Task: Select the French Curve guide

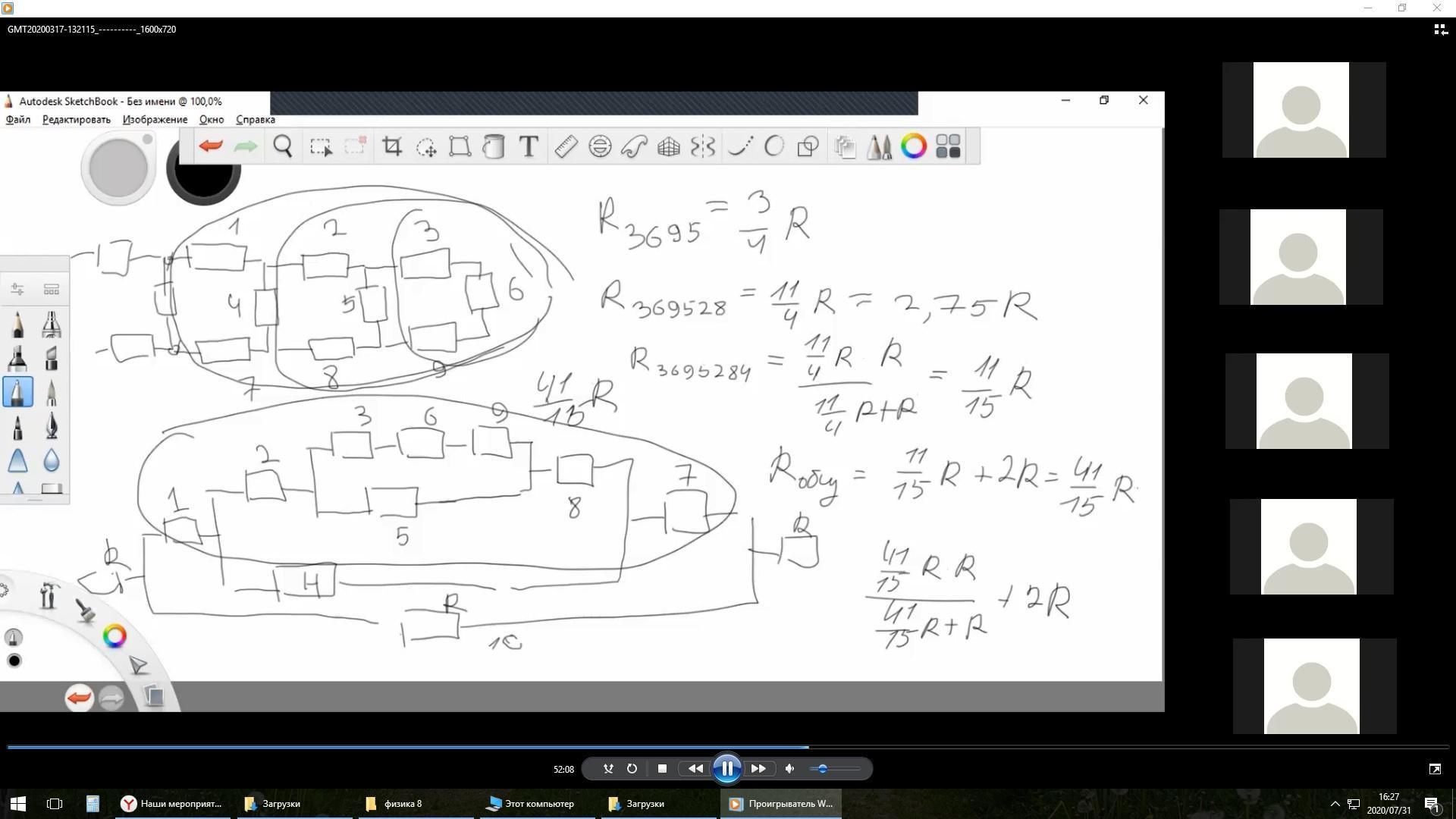Action: 634,146
